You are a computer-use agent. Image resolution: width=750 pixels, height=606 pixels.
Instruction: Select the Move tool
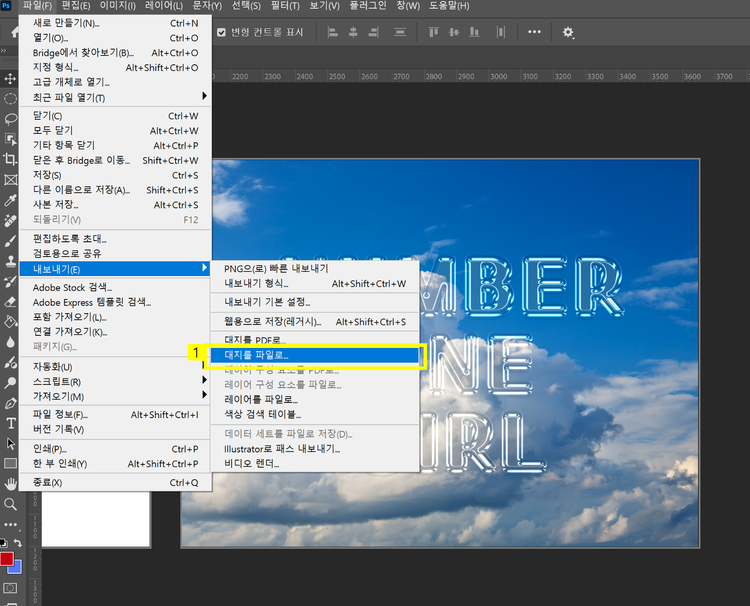click(x=10, y=79)
